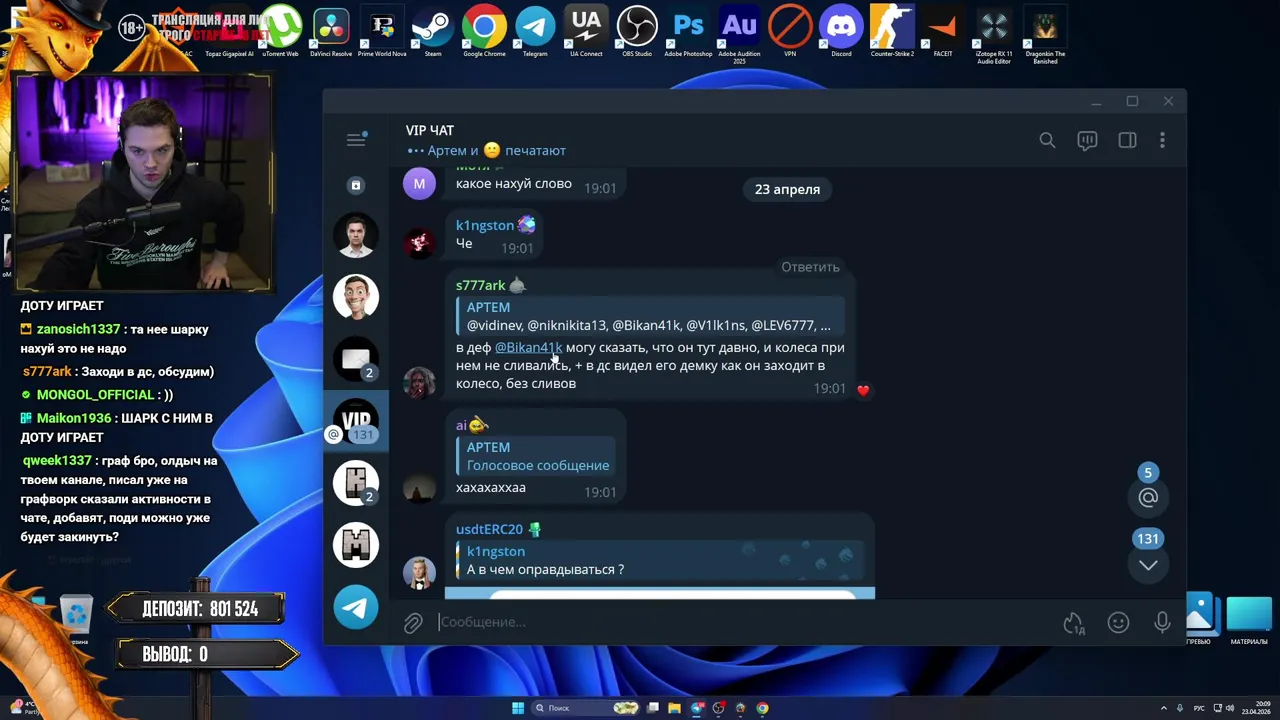Open Adobe Audition 2025 shortcut
The width and height of the screenshot is (1280, 720).
pos(739,33)
